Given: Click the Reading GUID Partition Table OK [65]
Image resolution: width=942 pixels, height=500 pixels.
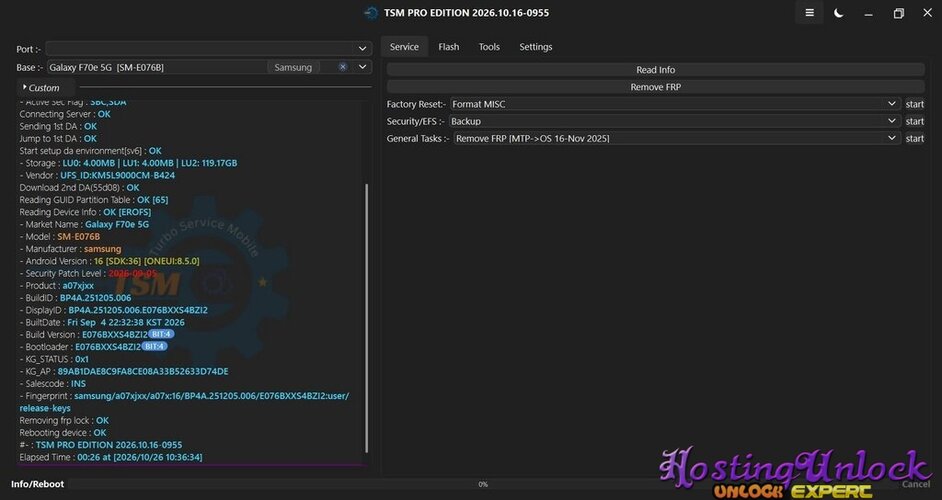Looking at the screenshot, I should [94, 200].
